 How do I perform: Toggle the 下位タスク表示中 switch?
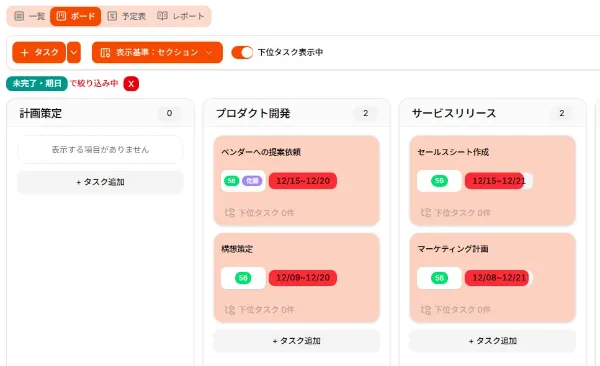pyautogui.click(x=242, y=52)
